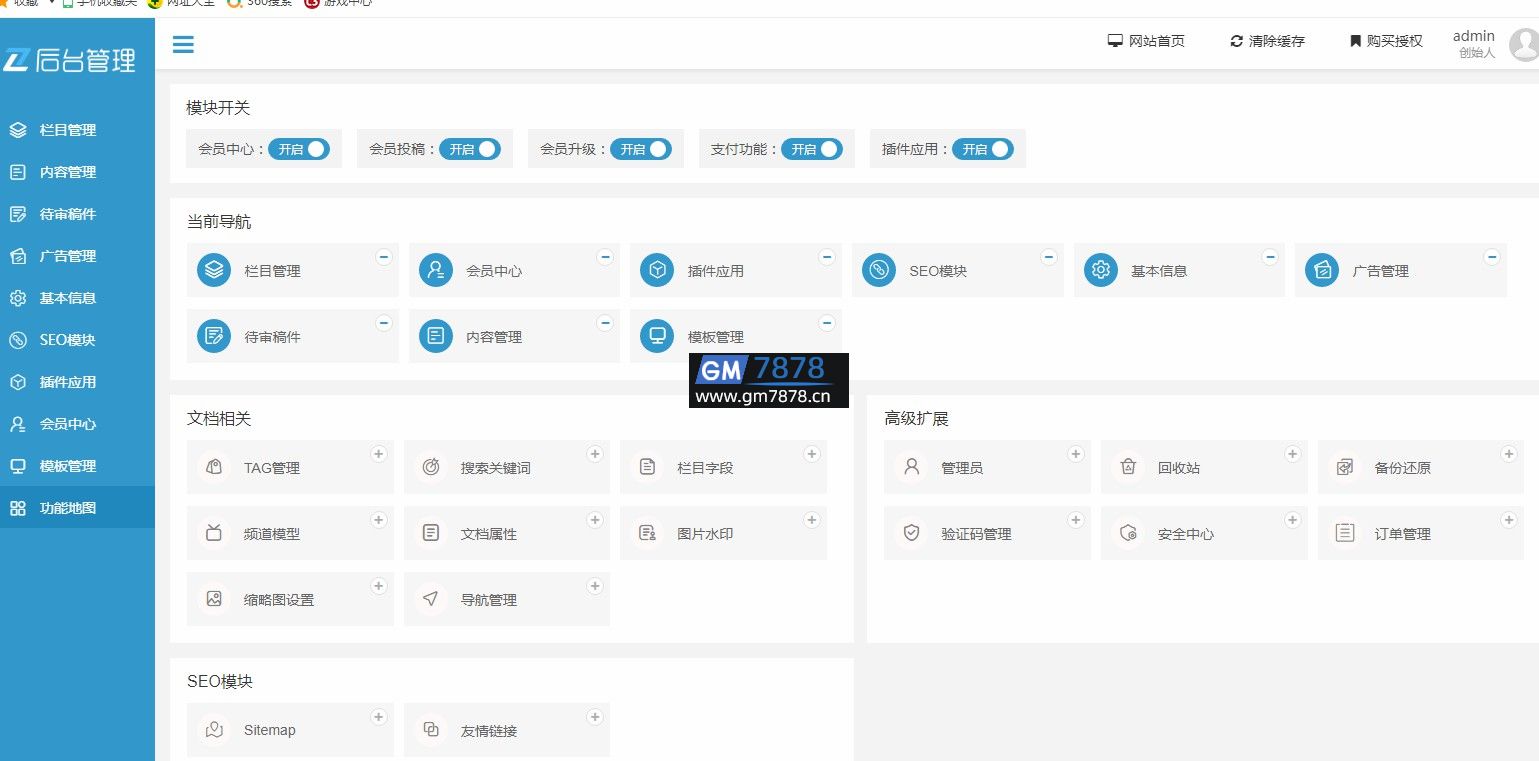
Task: Open the 模板管理 monitor card icon
Action: pos(657,336)
